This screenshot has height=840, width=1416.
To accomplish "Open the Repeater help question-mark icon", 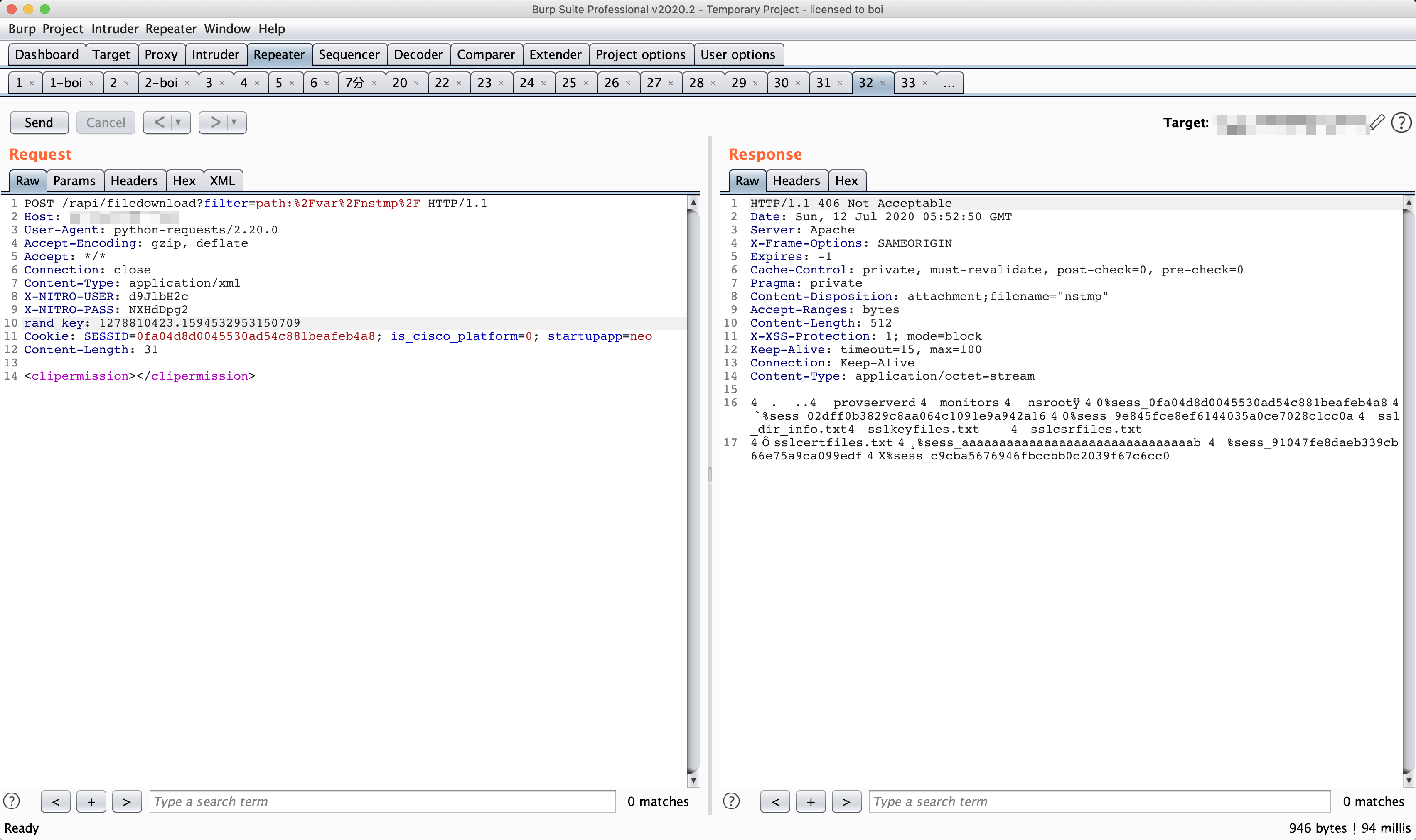I will tap(1401, 122).
